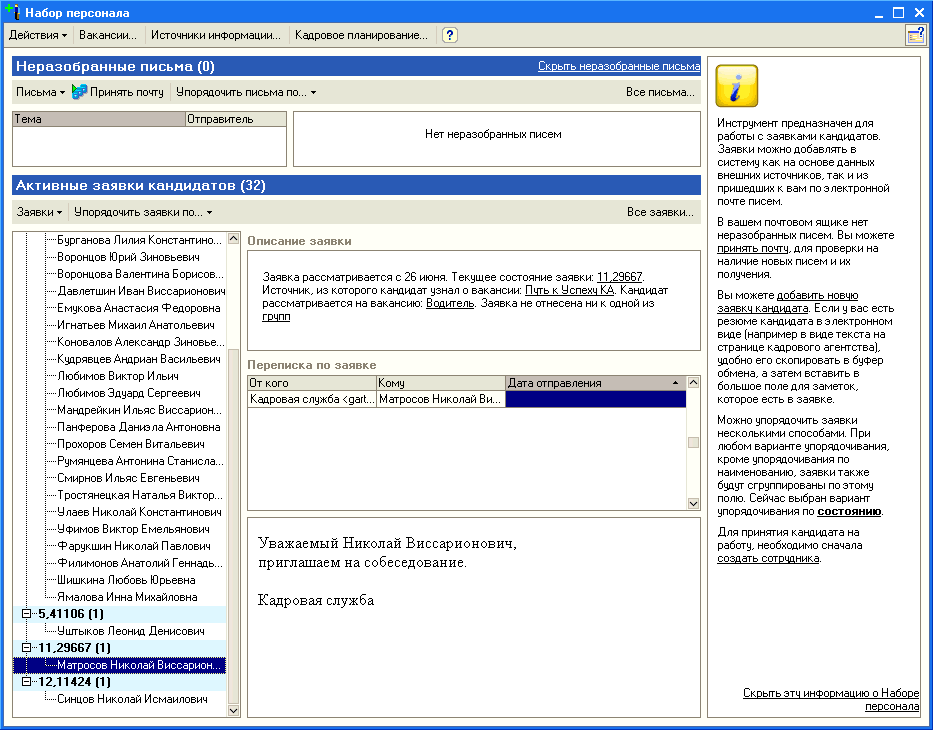Click Скрыть неразобранные письма link

click(619, 66)
